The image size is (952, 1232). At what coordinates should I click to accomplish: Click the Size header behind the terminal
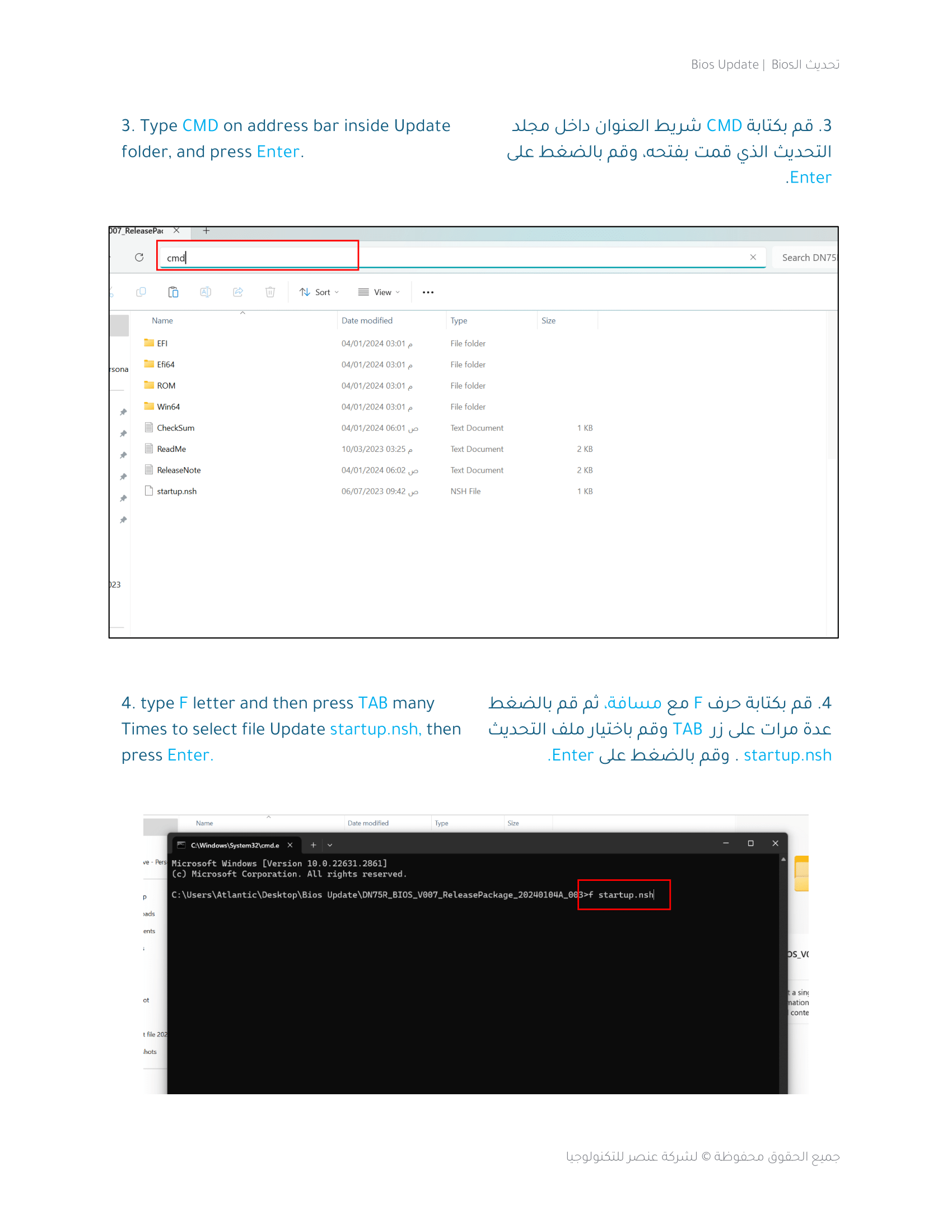point(513,823)
